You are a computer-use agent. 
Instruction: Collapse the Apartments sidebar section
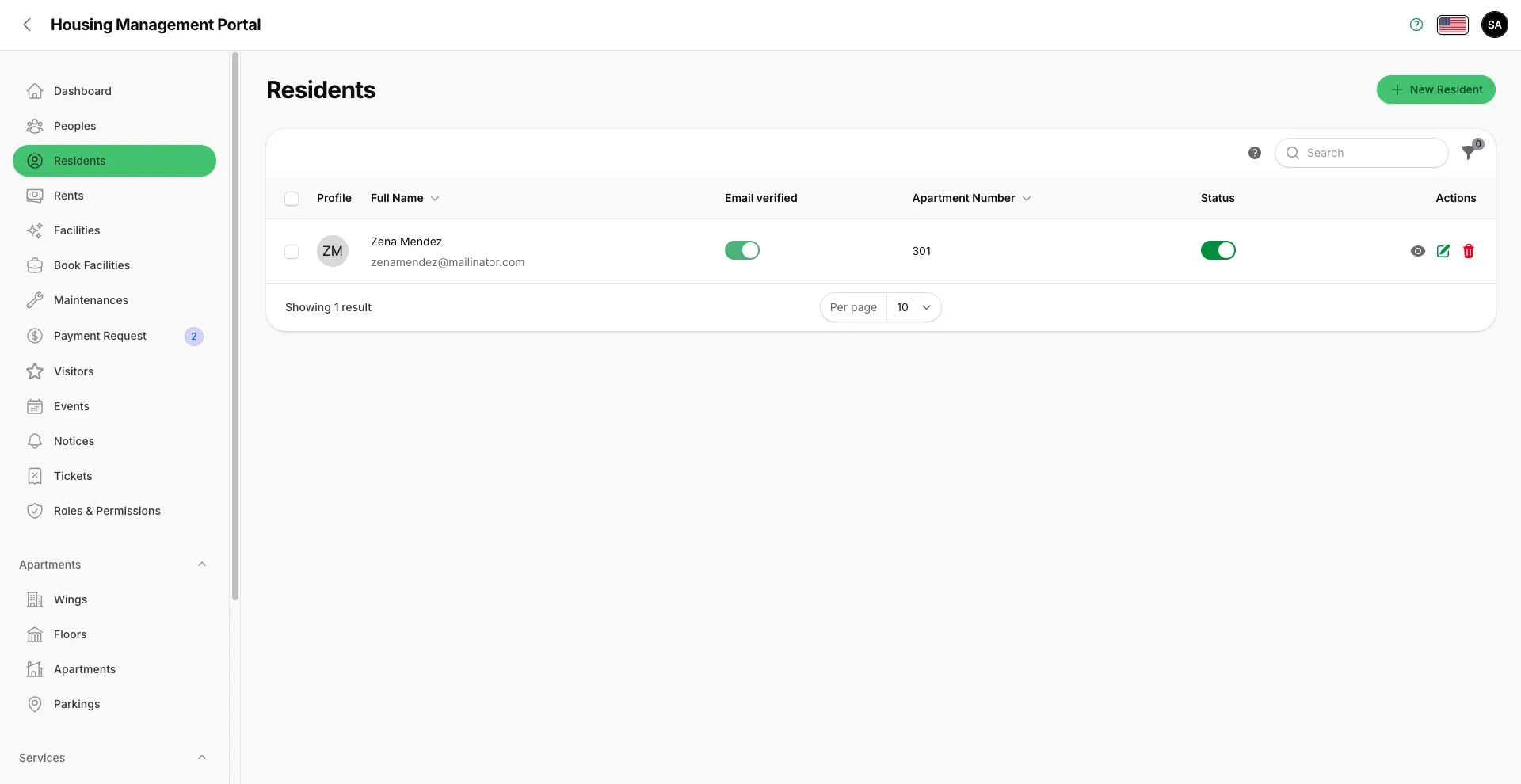point(202,565)
